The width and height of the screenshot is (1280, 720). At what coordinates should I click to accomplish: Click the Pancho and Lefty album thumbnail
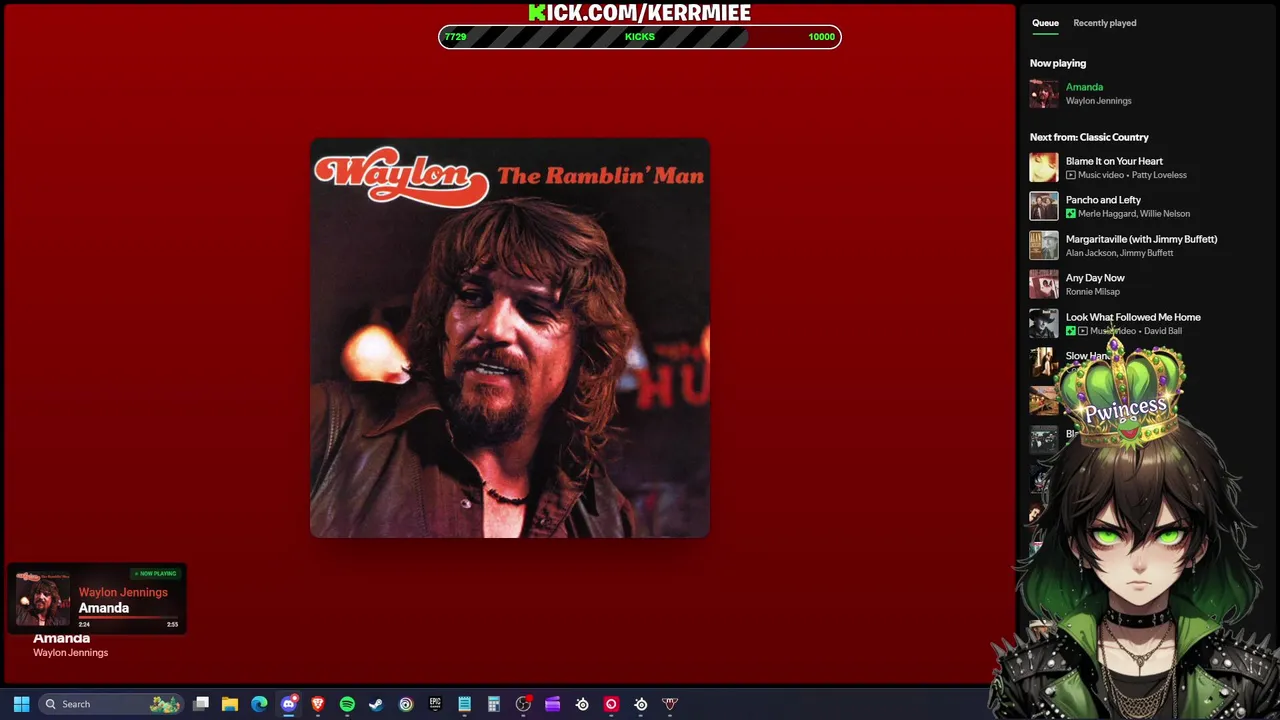[1044, 207]
